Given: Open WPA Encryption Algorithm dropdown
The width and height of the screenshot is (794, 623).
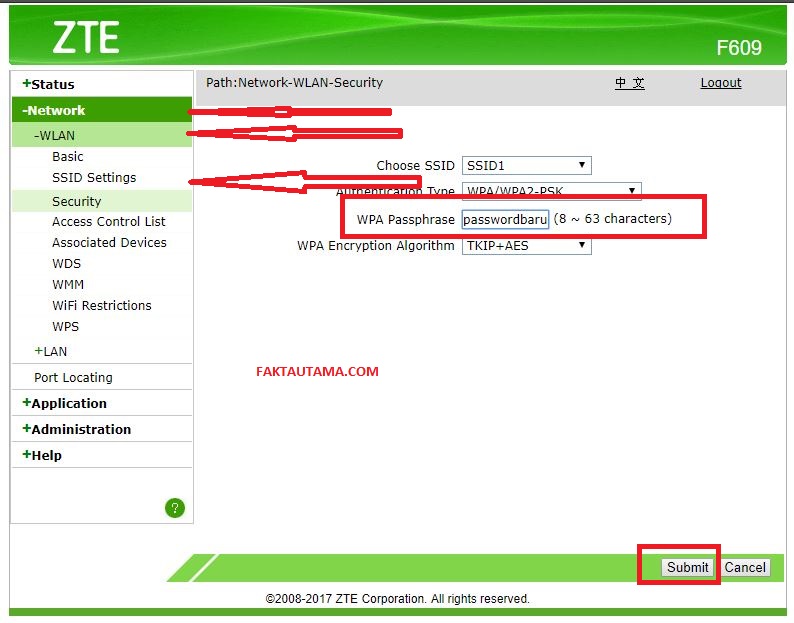Looking at the screenshot, I should [527, 246].
